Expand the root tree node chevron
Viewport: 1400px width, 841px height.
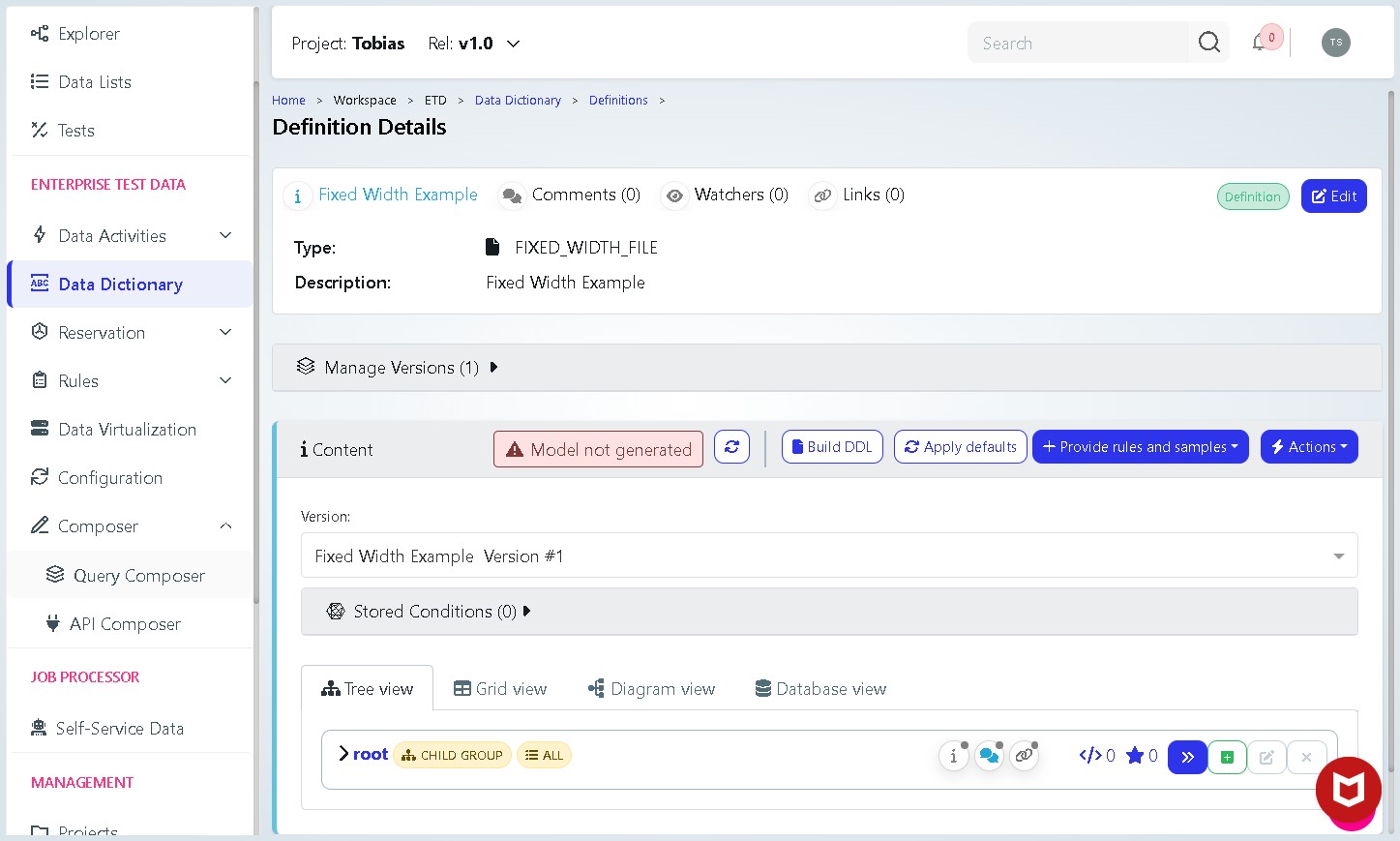click(x=343, y=754)
